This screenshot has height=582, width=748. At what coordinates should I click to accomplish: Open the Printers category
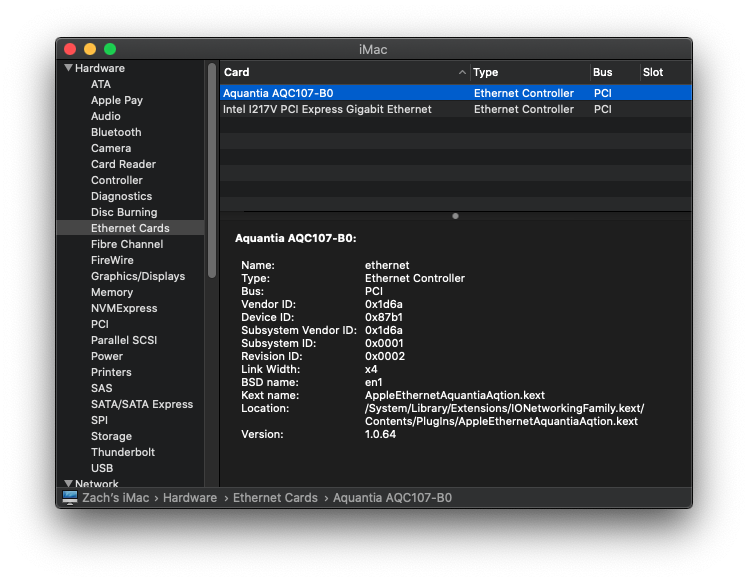point(111,372)
